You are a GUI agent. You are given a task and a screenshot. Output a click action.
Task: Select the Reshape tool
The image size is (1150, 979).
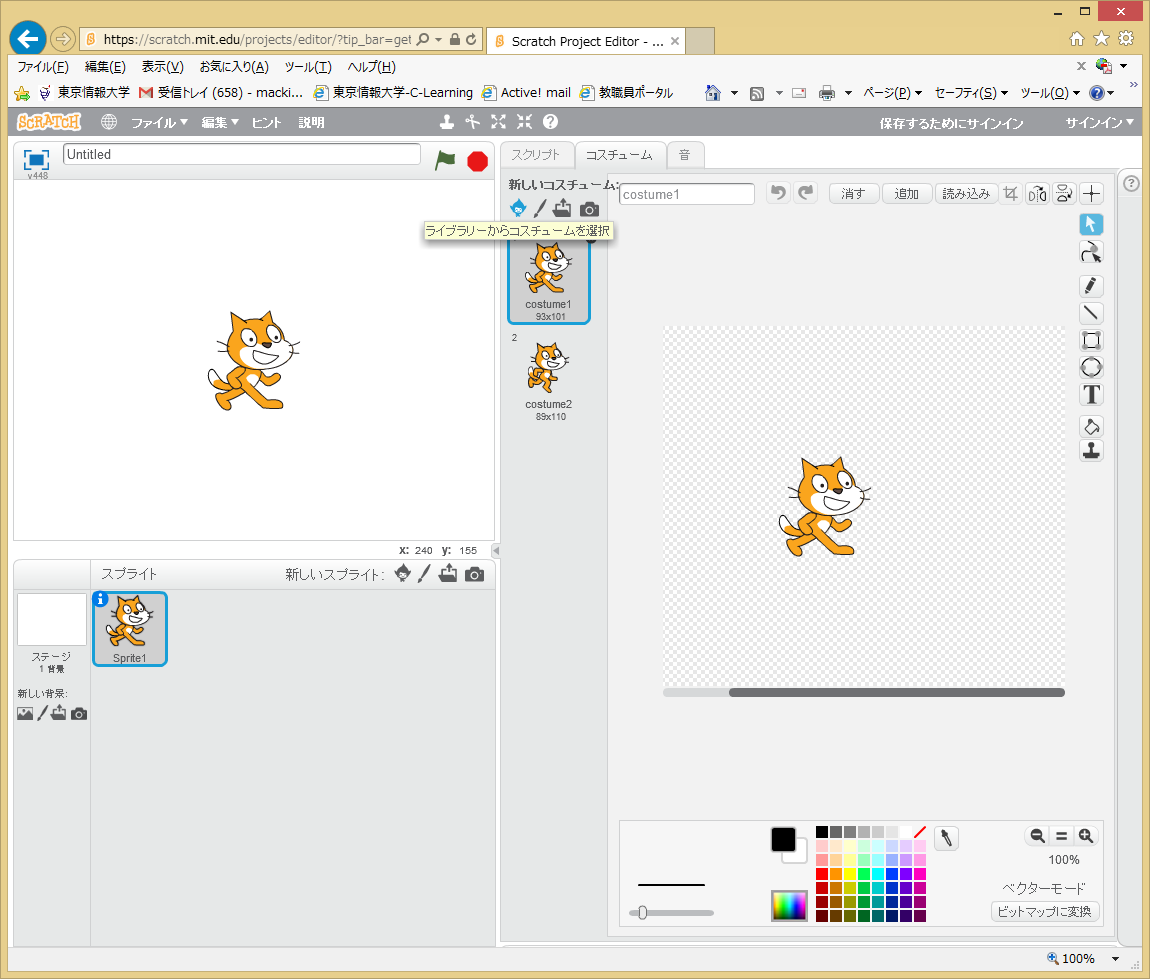click(x=1091, y=253)
